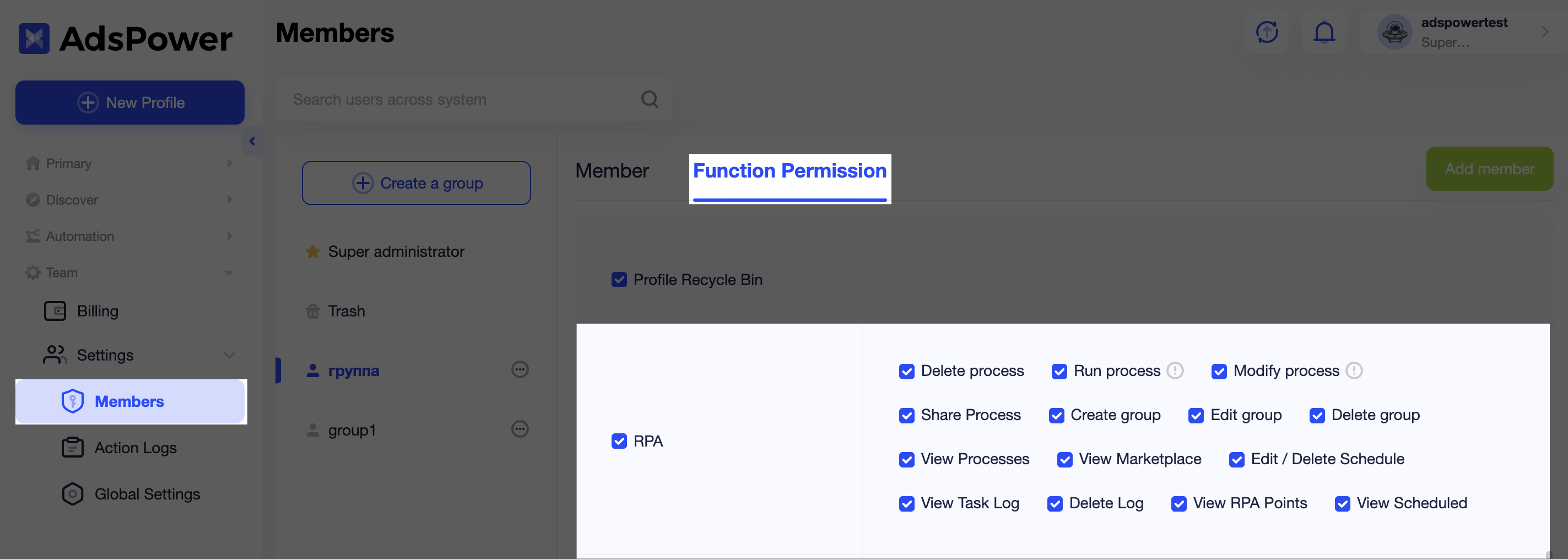Open Action Logs in sidebar
The image size is (1568, 559).
pos(135,448)
